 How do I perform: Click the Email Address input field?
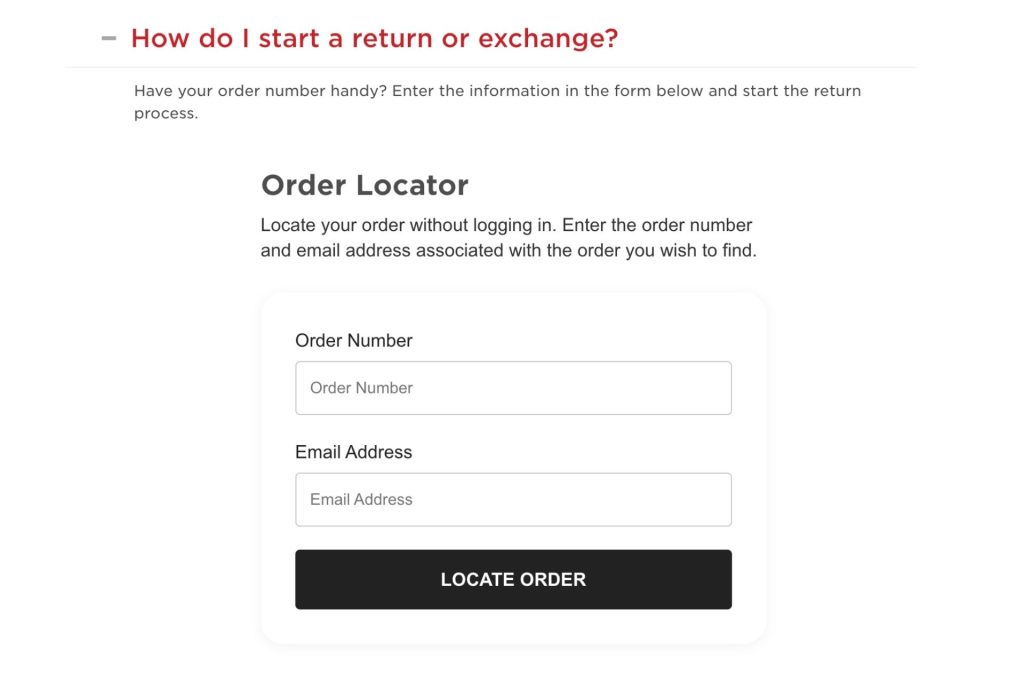513,498
